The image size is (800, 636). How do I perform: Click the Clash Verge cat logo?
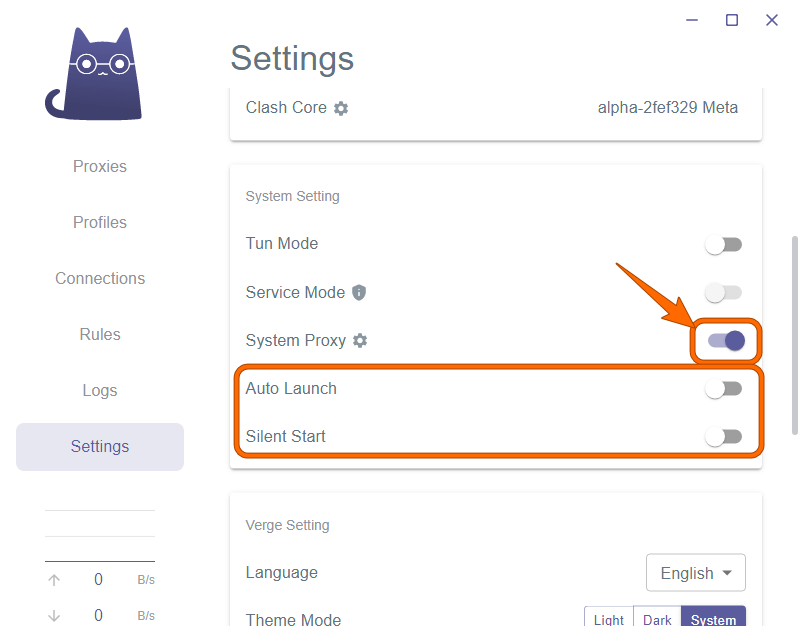pos(93,74)
